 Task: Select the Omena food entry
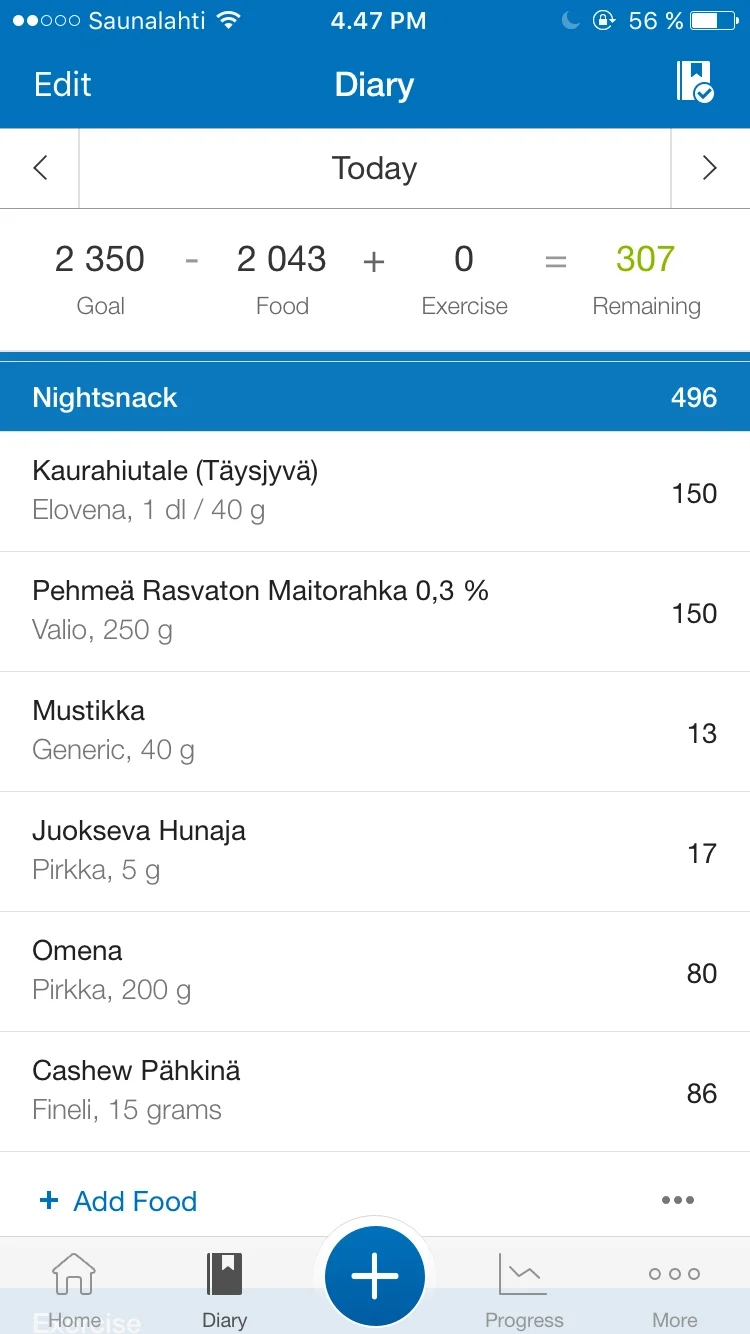375,971
